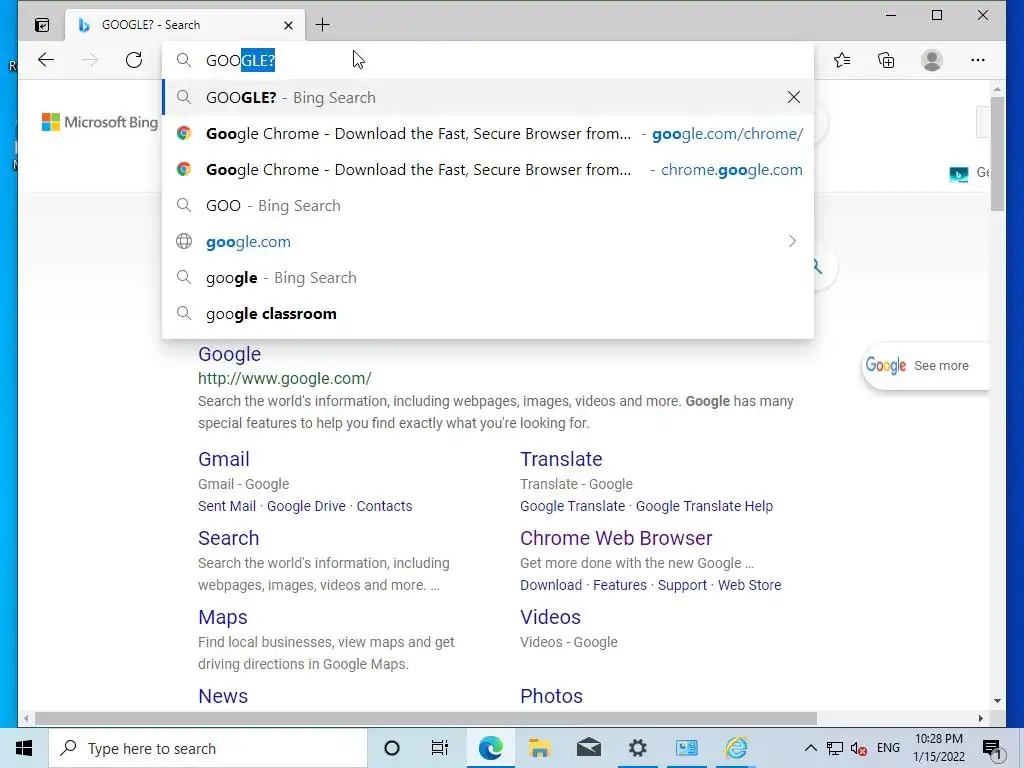The height and width of the screenshot is (768, 1024).
Task: Open Internet Explorer taskbar icon
Action: pos(736,748)
